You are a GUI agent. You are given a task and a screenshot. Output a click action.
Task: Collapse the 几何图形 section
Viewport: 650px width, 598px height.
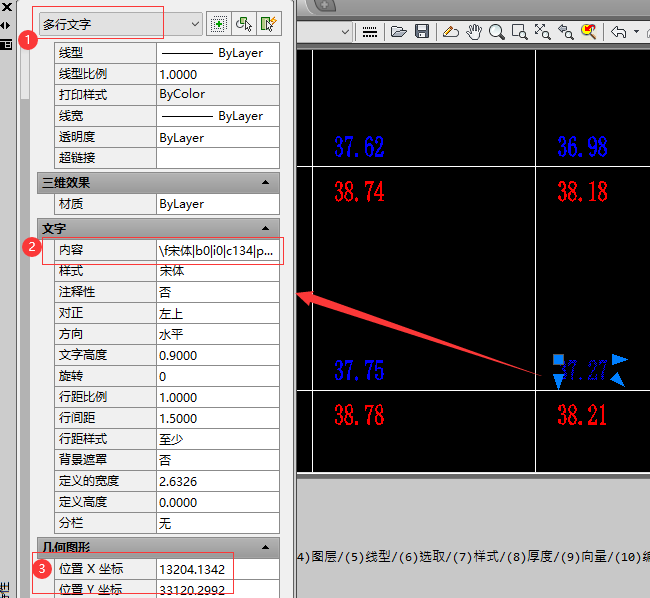[x=265, y=547]
